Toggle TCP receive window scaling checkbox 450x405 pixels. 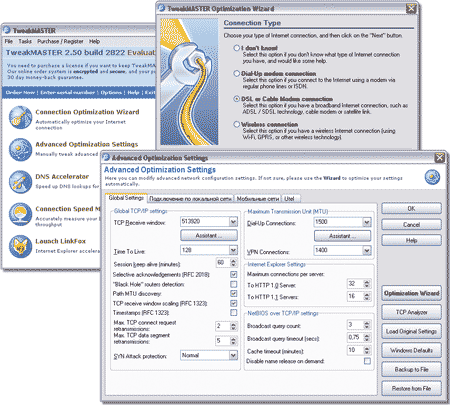[x=234, y=303]
